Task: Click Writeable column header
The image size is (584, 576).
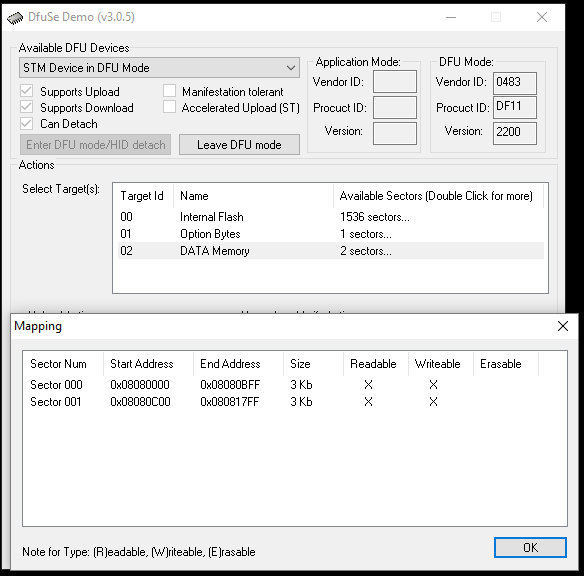Action: [441, 364]
